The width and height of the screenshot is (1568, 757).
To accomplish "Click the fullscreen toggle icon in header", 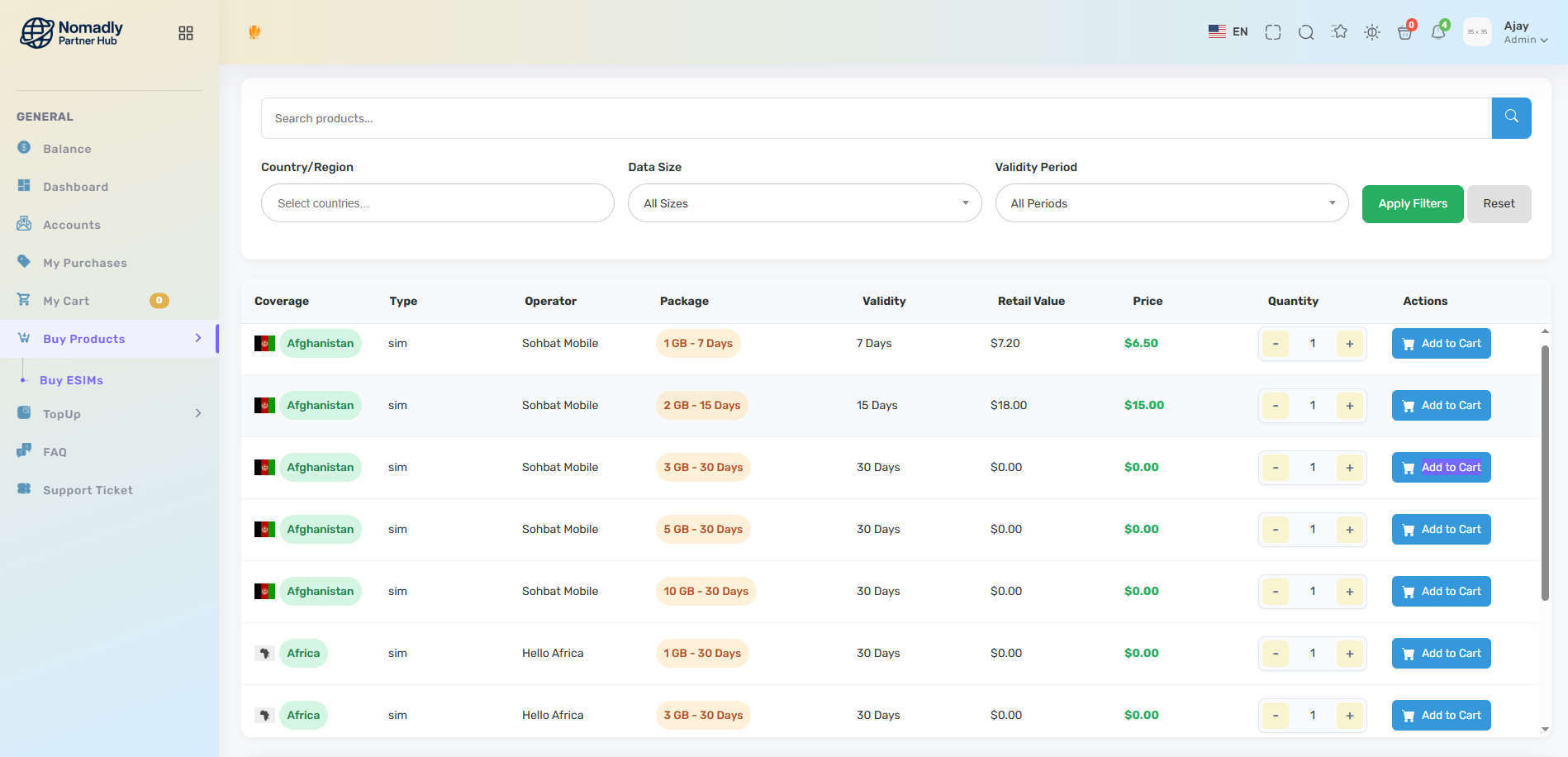I will pyautogui.click(x=1272, y=32).
